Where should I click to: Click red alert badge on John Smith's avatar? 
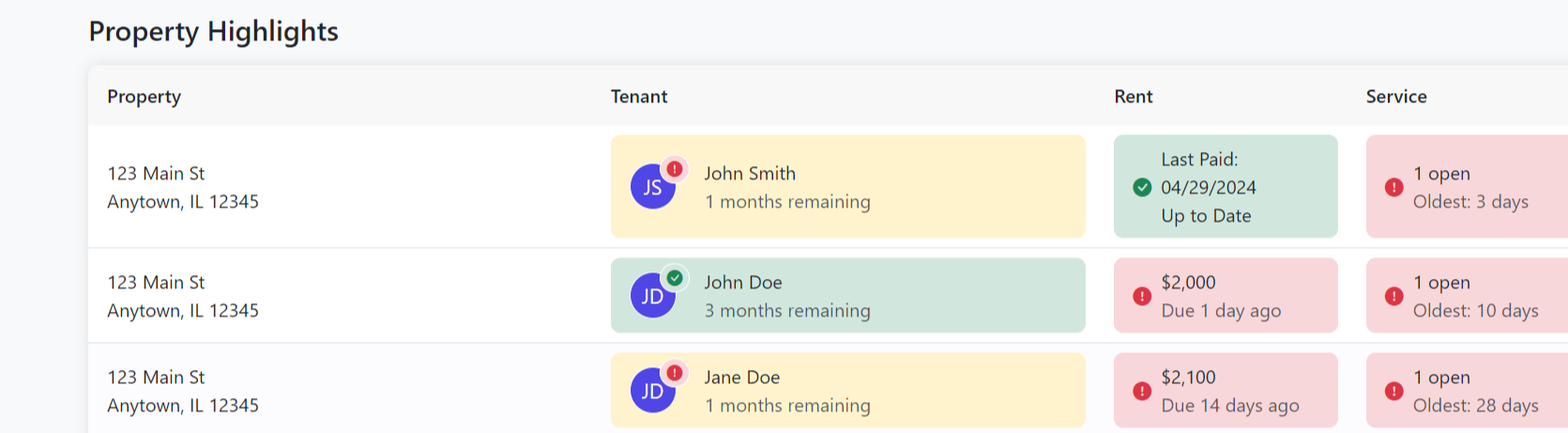pyautogui.click(x=675, y=169)
